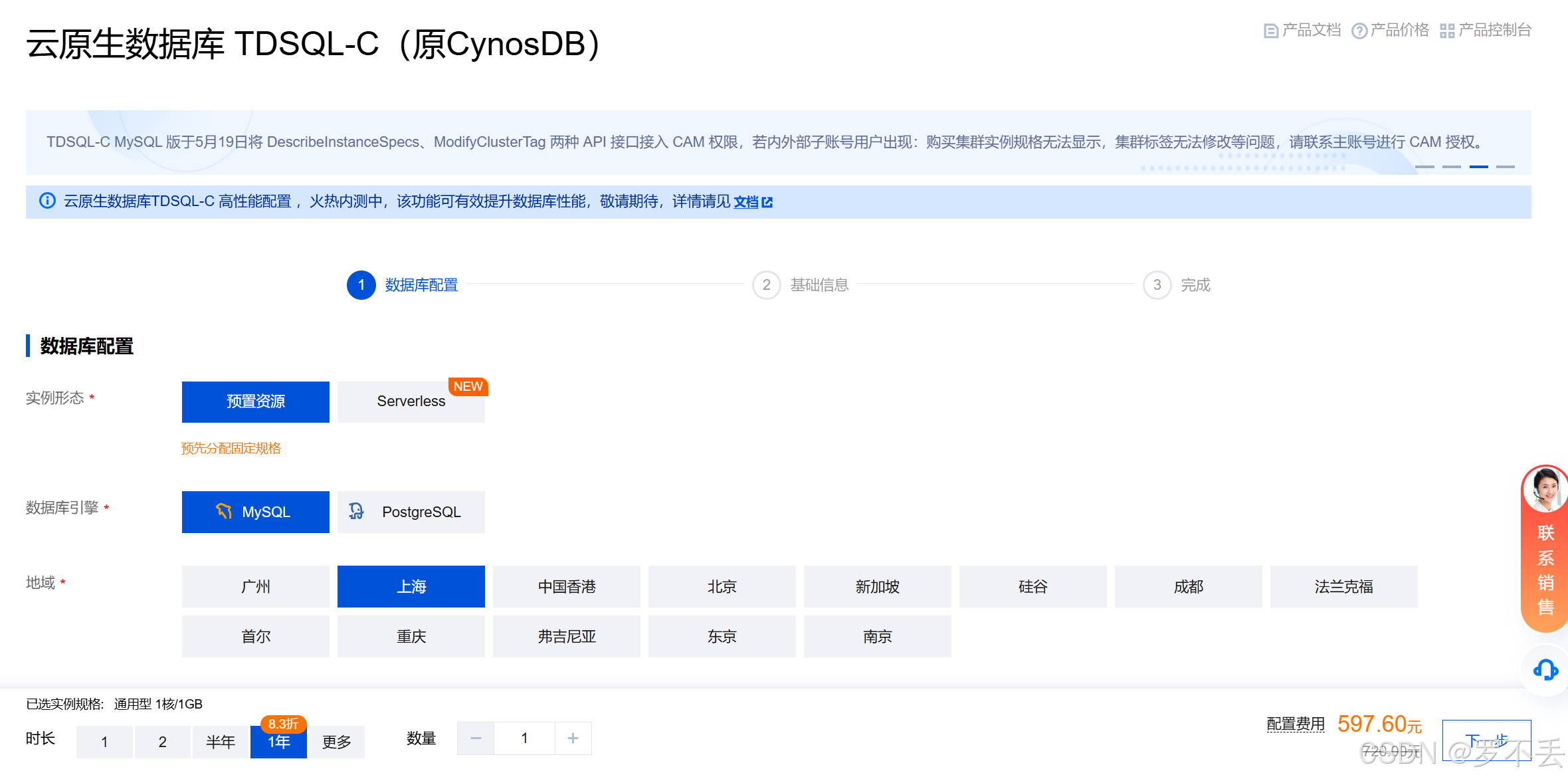Open the headset support icon

pos(1545,670)
